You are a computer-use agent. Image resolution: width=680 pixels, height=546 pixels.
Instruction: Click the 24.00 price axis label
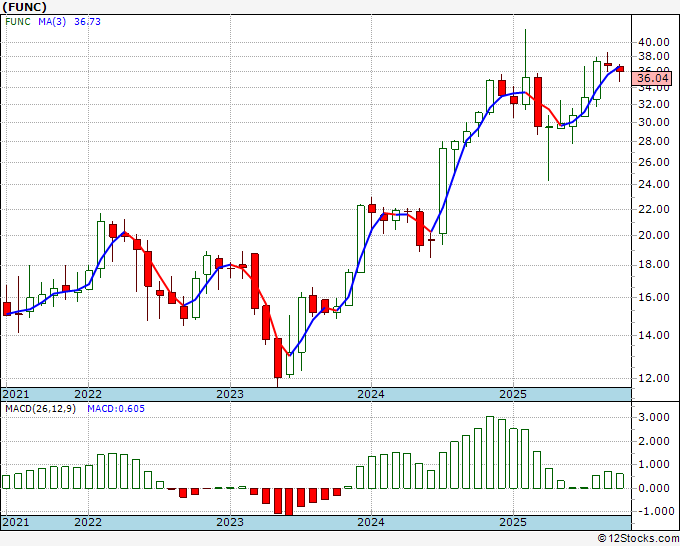point(653,184)
